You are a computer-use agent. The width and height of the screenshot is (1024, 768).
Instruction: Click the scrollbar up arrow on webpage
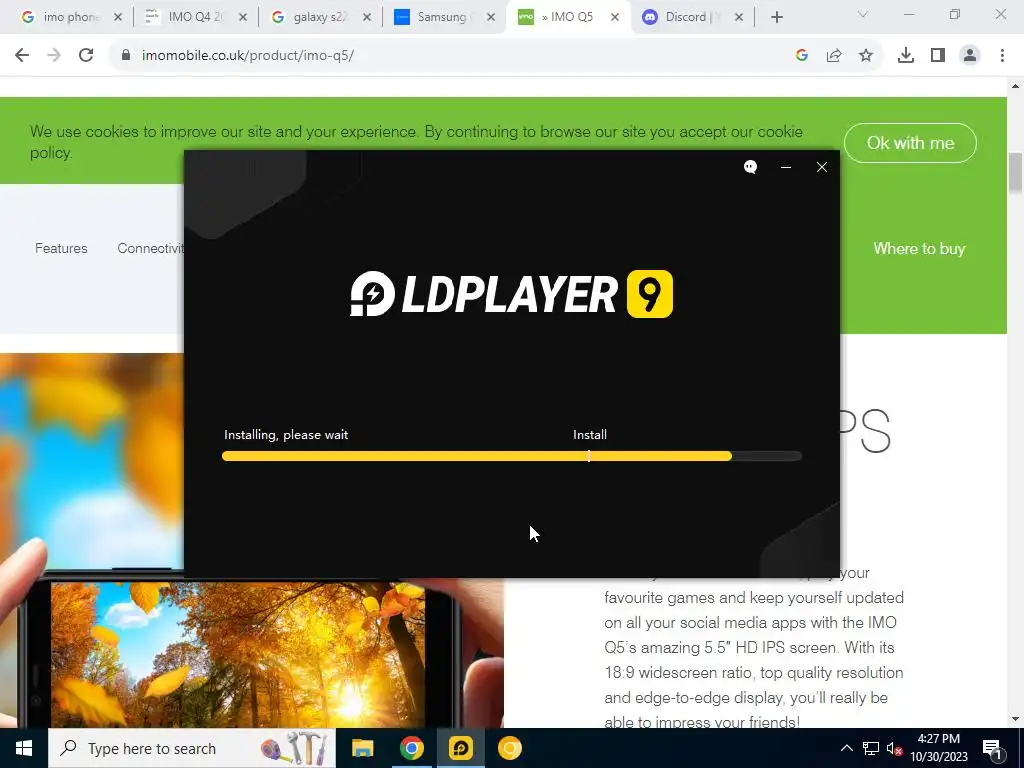coord(1016,86)
